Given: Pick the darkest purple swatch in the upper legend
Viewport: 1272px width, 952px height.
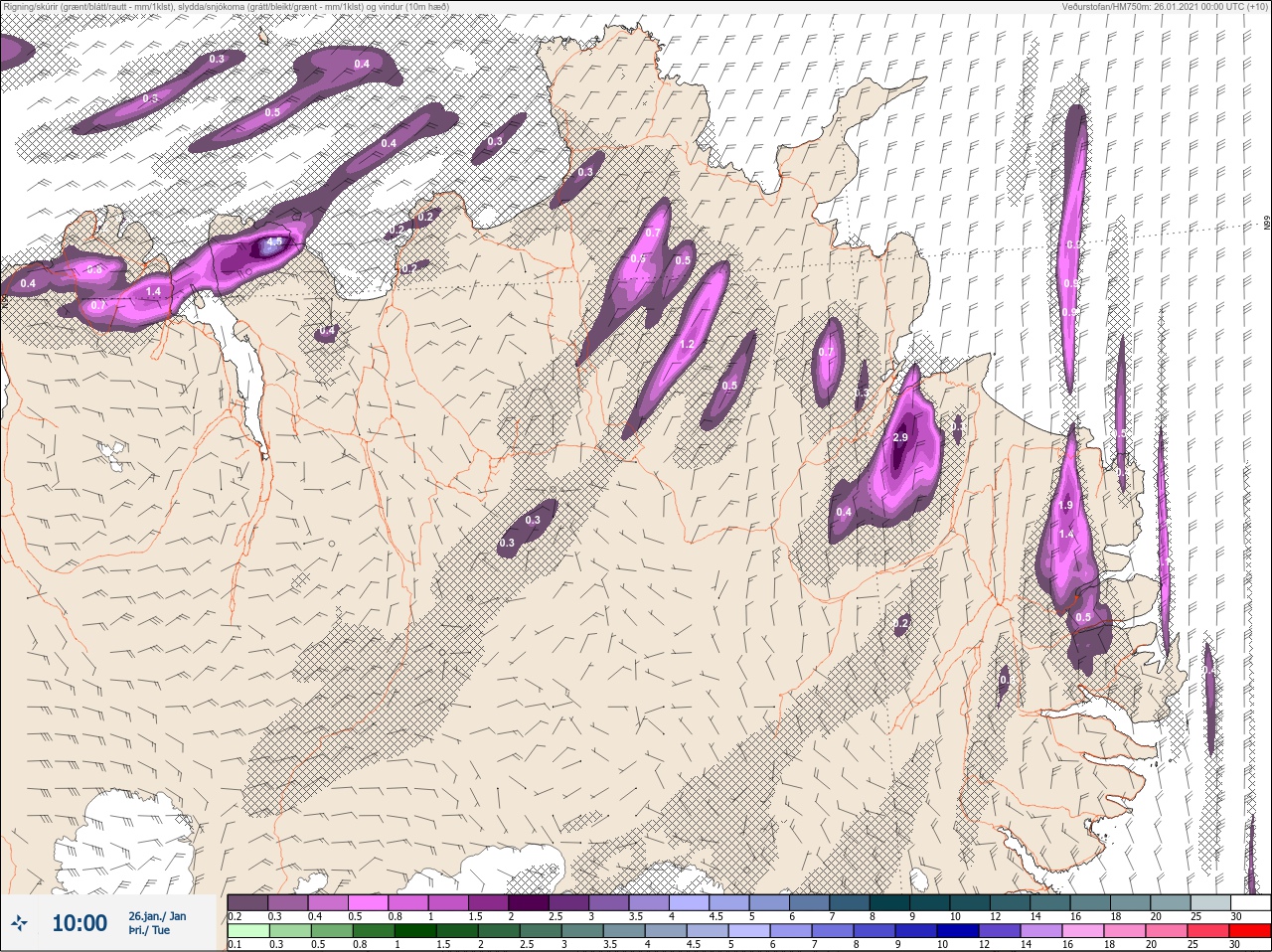Looking at the screenshot, I should [x=529, y=903].
